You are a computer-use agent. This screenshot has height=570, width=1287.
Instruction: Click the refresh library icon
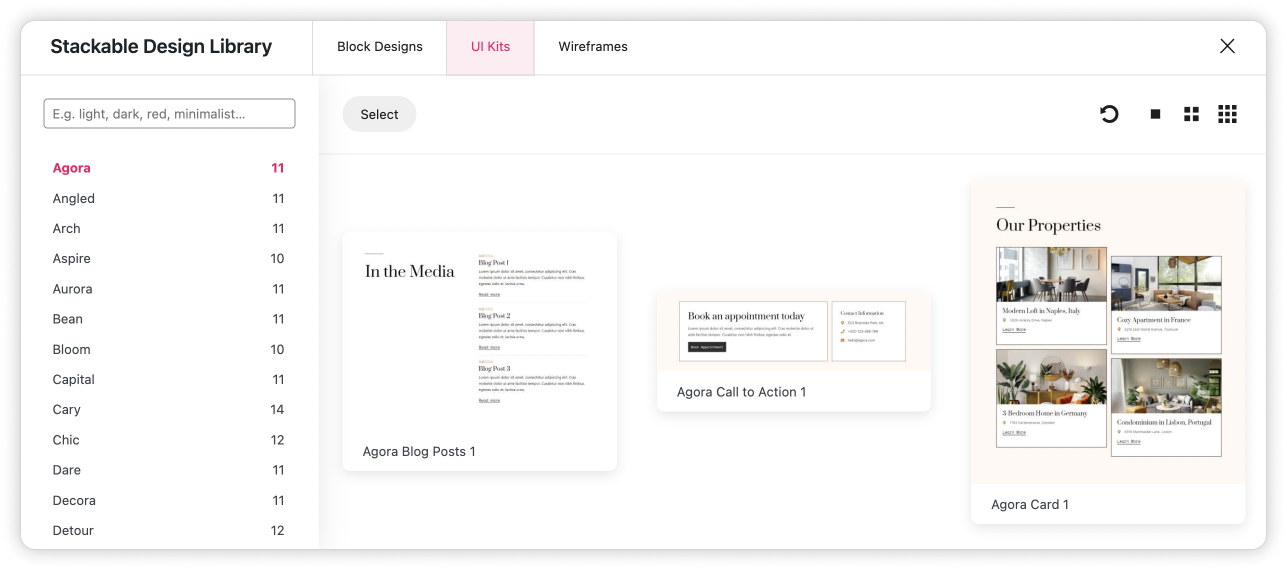1109,114
